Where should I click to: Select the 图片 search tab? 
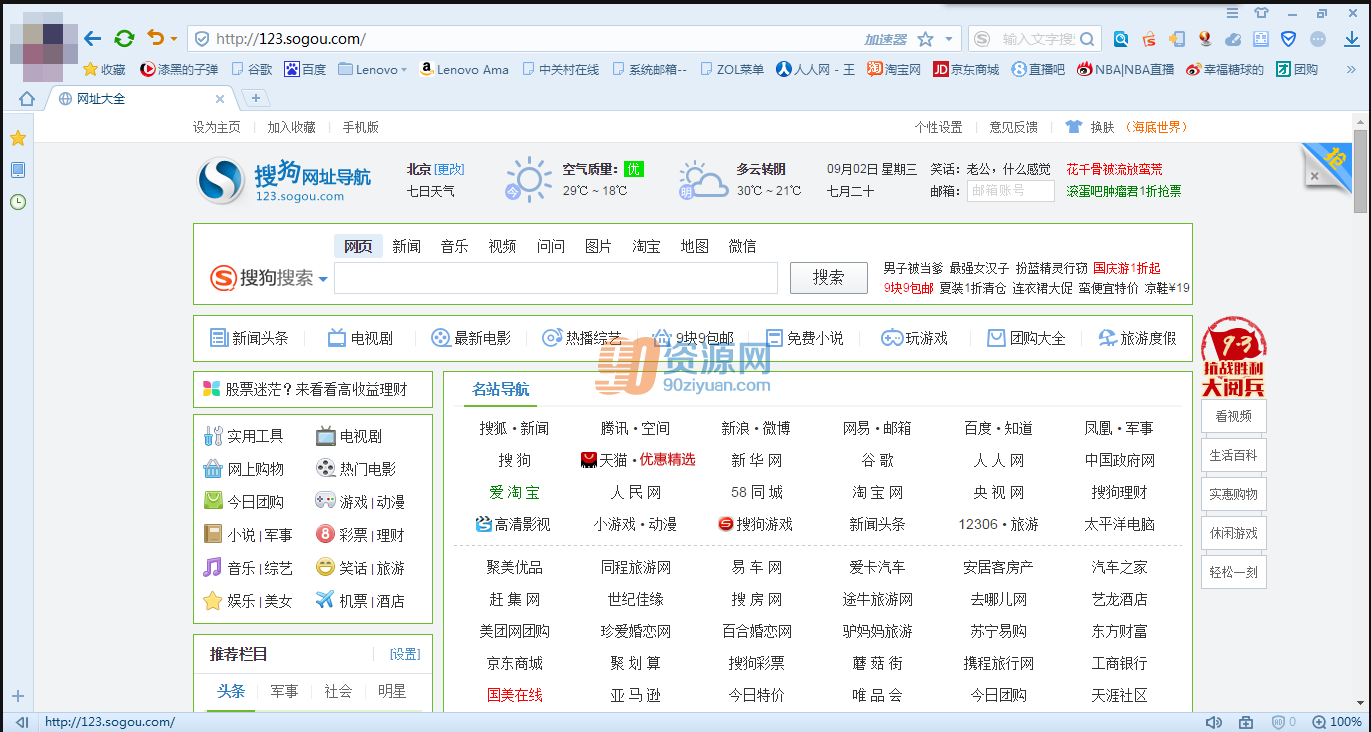pyautogui.click(x=598, y=246)
